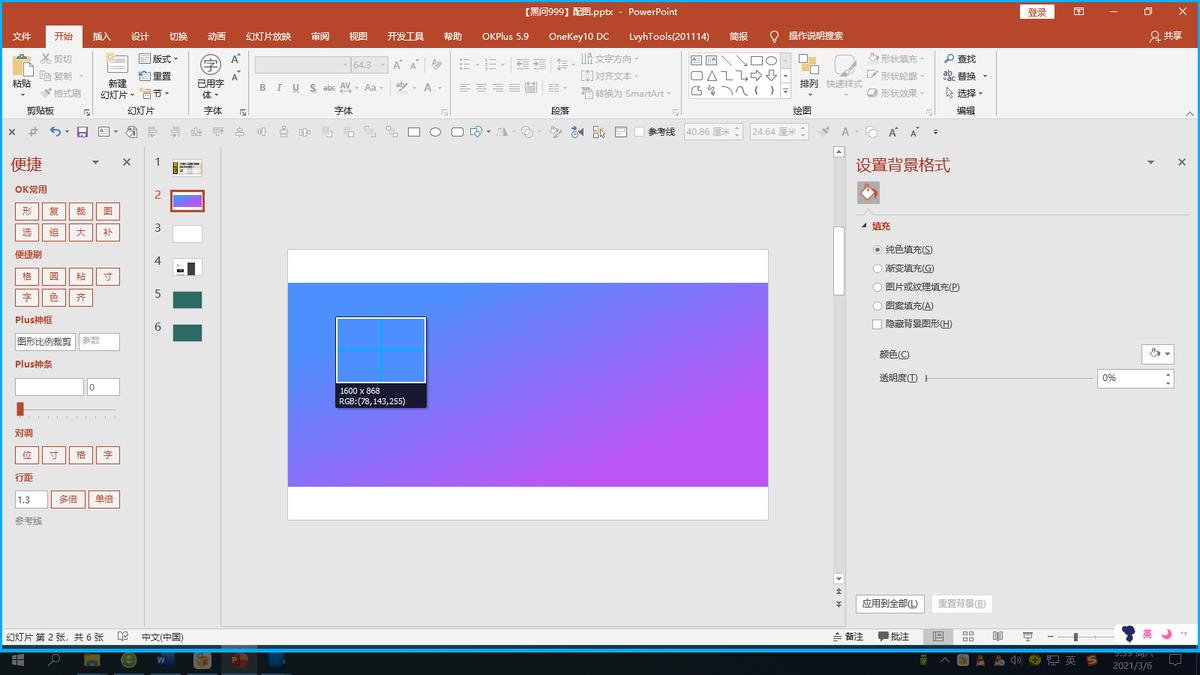Screen dimensions: 1200x675
Task: Click the Fill paint bucket icon in panel
Action: (868, 193)
